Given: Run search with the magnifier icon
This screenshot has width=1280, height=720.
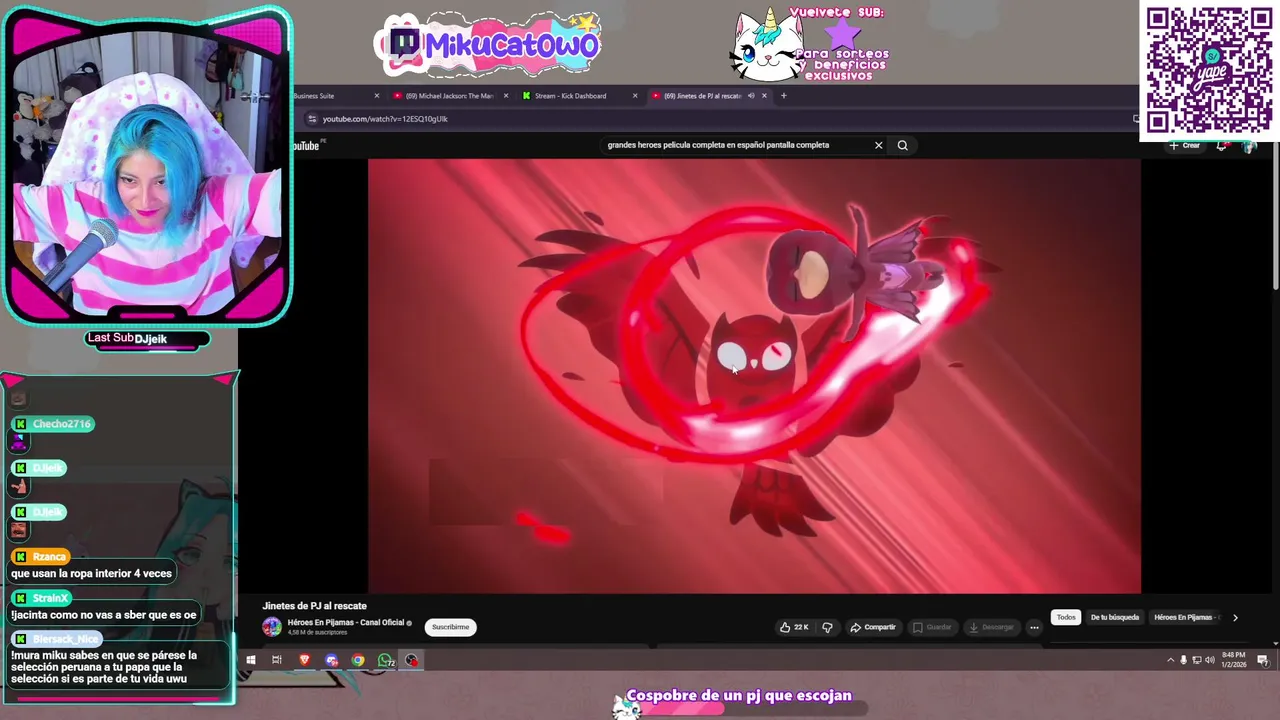Looking at the screenshot, I should click(902, 145).
